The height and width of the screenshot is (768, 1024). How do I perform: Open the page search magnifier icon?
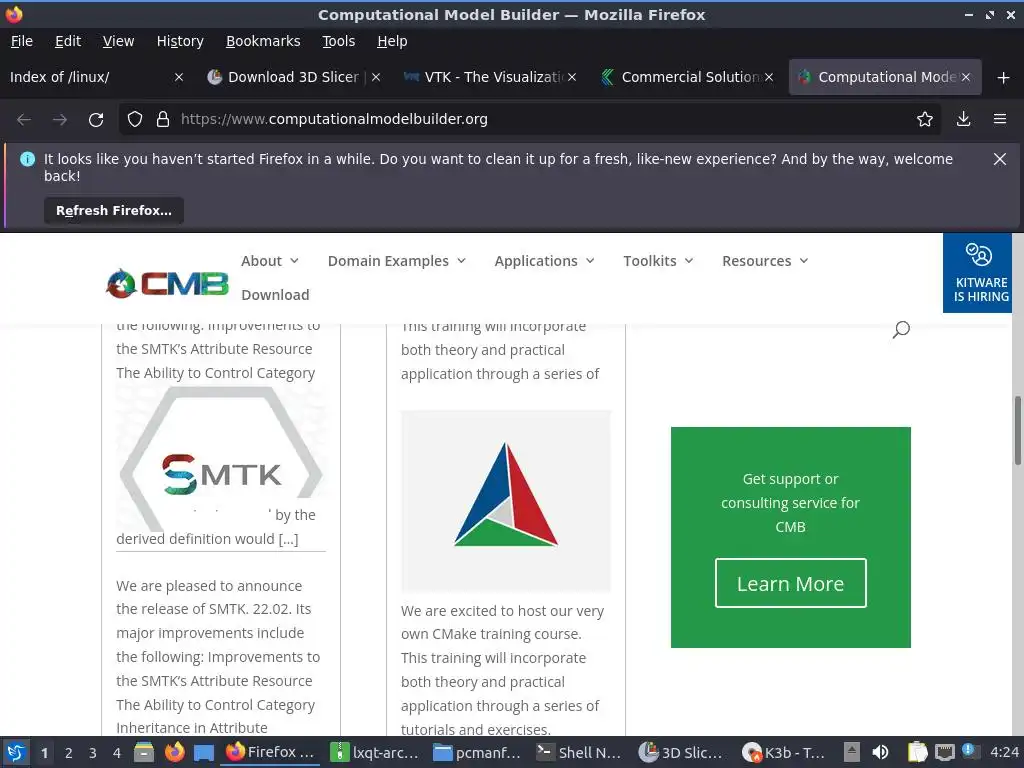(901, 329)
